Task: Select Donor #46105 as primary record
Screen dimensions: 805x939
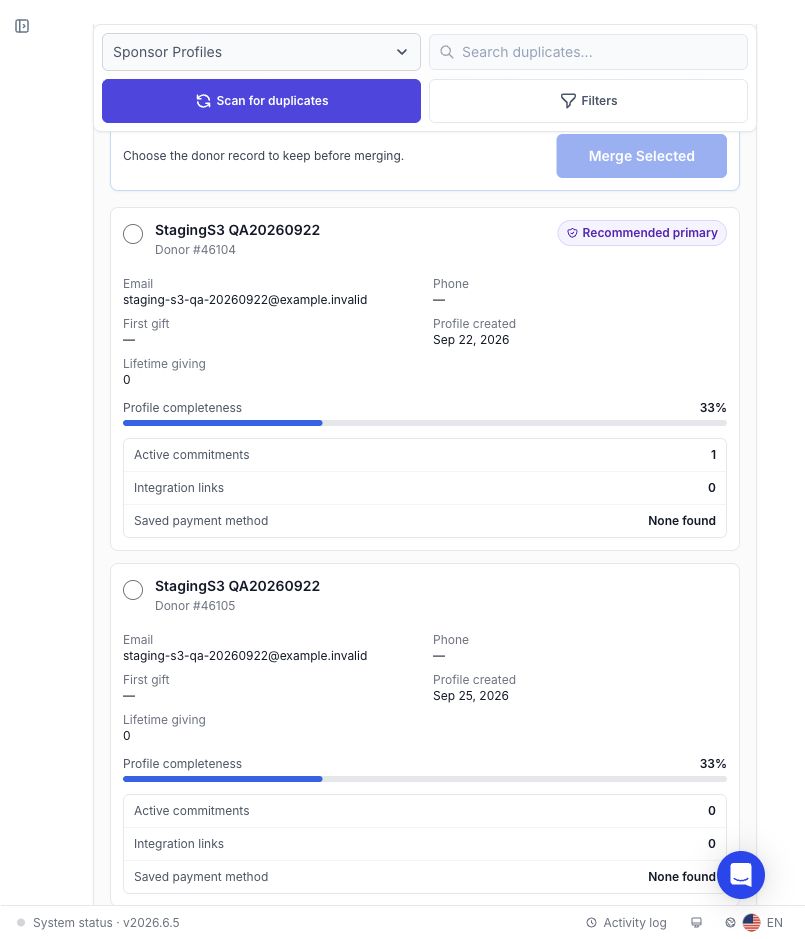Action: (133, 590)
